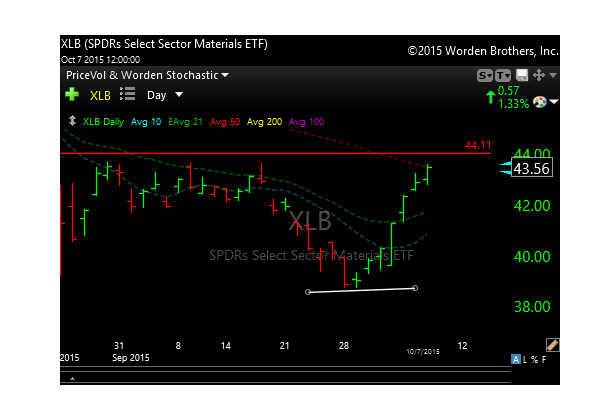Open the symbol list icon beside XLB
Screen dimensions: 600x400
(x=127, y=94)
